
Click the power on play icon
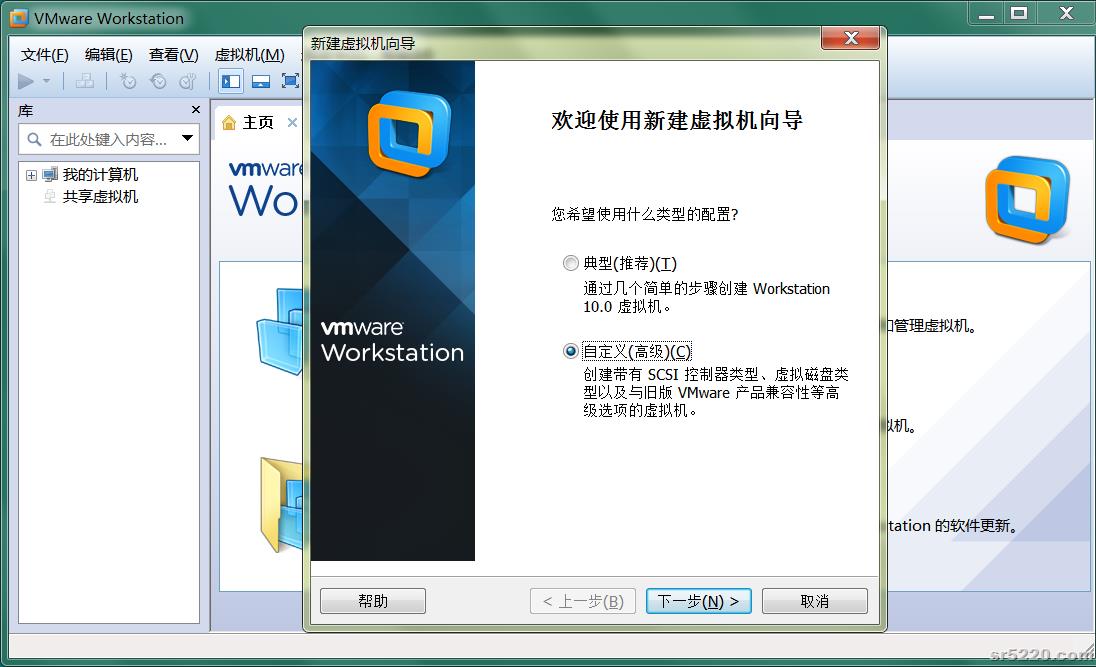coord(26,81)
